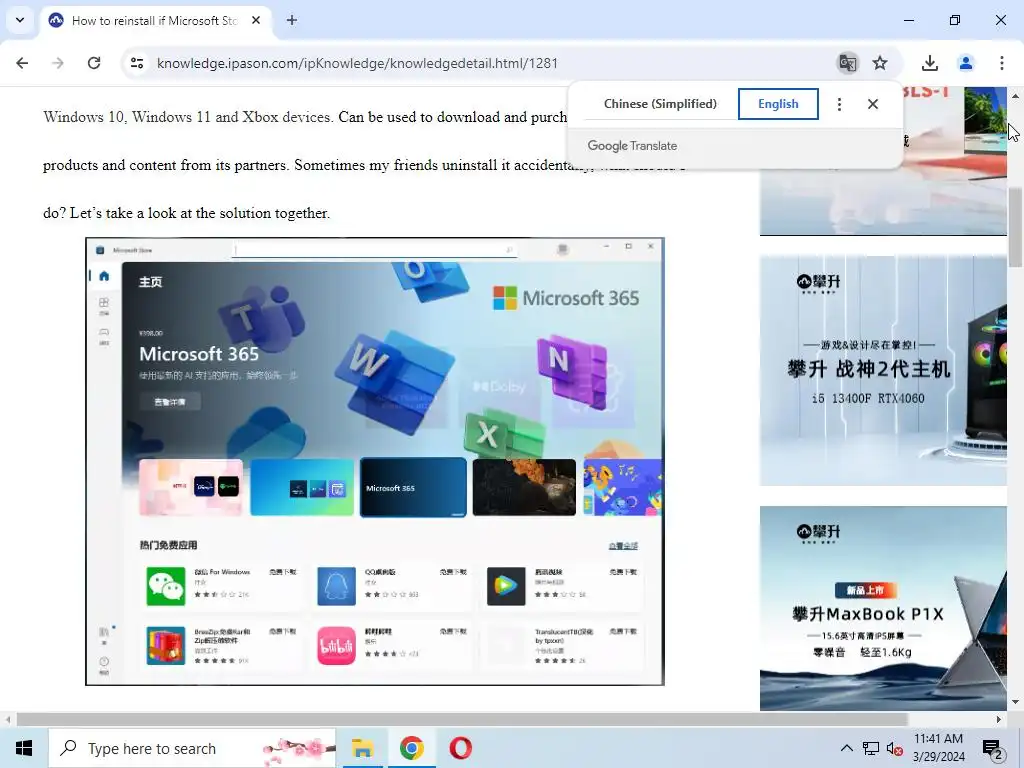This screenshot has height=768, width=1024.
Task: Open the 攀升 MaxBook P1X ad banner
Action: pos(883,608)
